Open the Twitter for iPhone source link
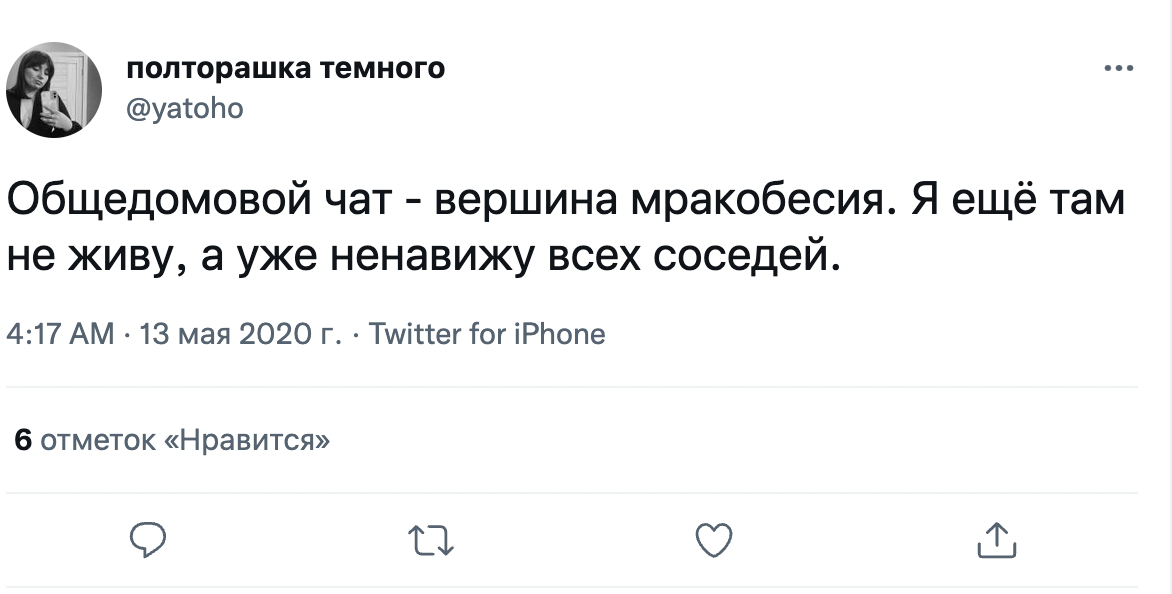This screenshot has height=594, width=1172. (x=487, y=333)
